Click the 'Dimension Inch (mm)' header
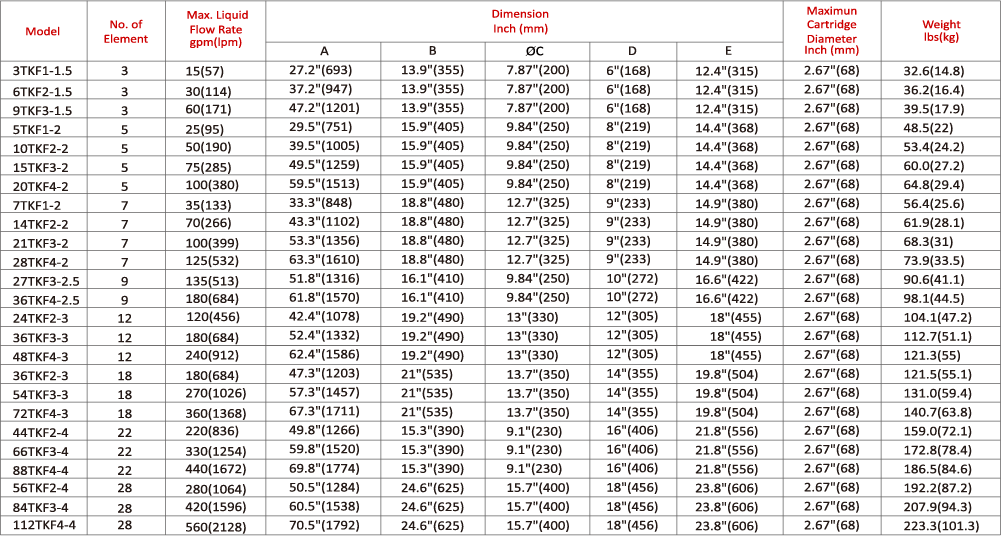 pyautogui.click(x=520, y=21)
